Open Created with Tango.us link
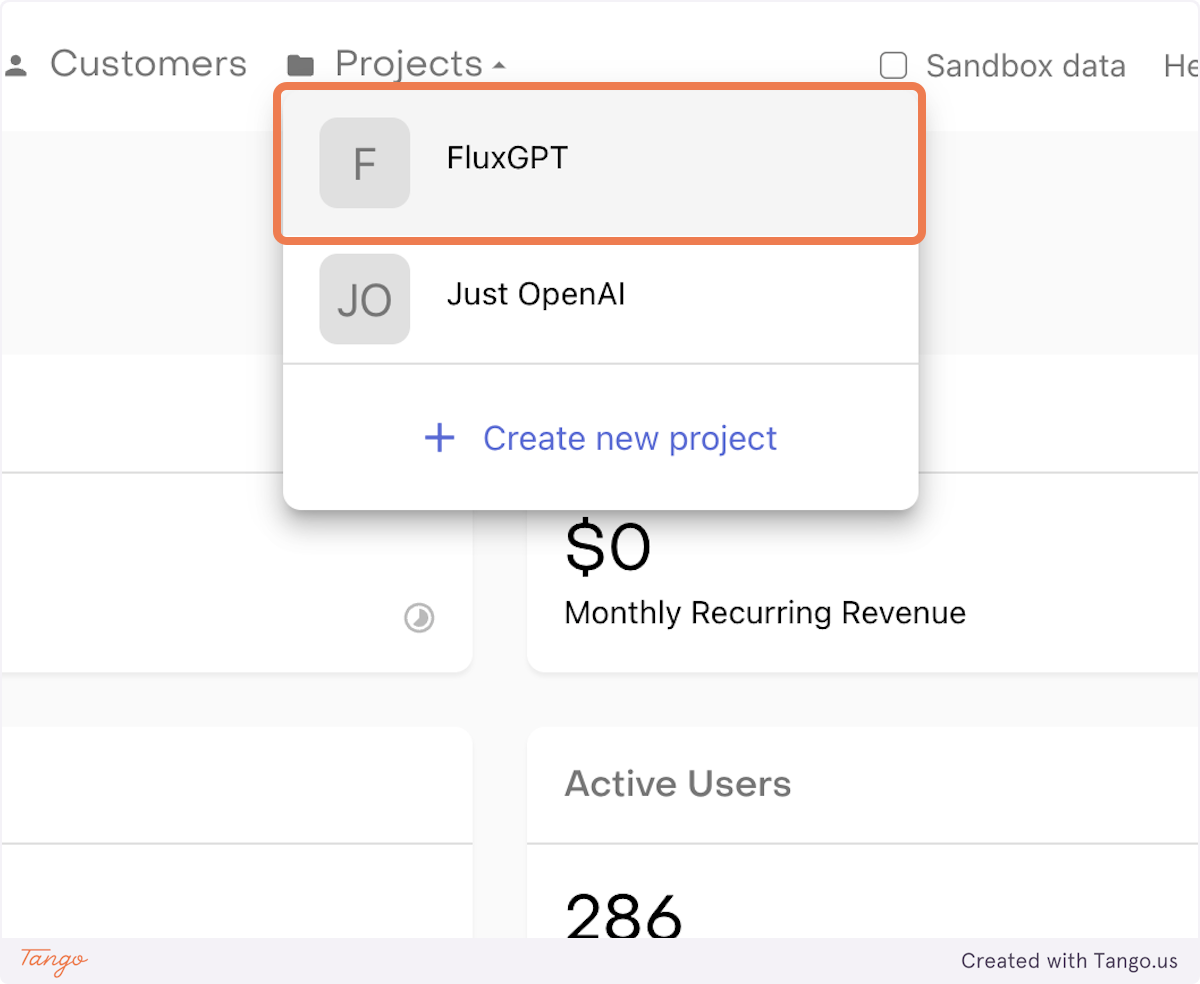 click(1070, 961)
